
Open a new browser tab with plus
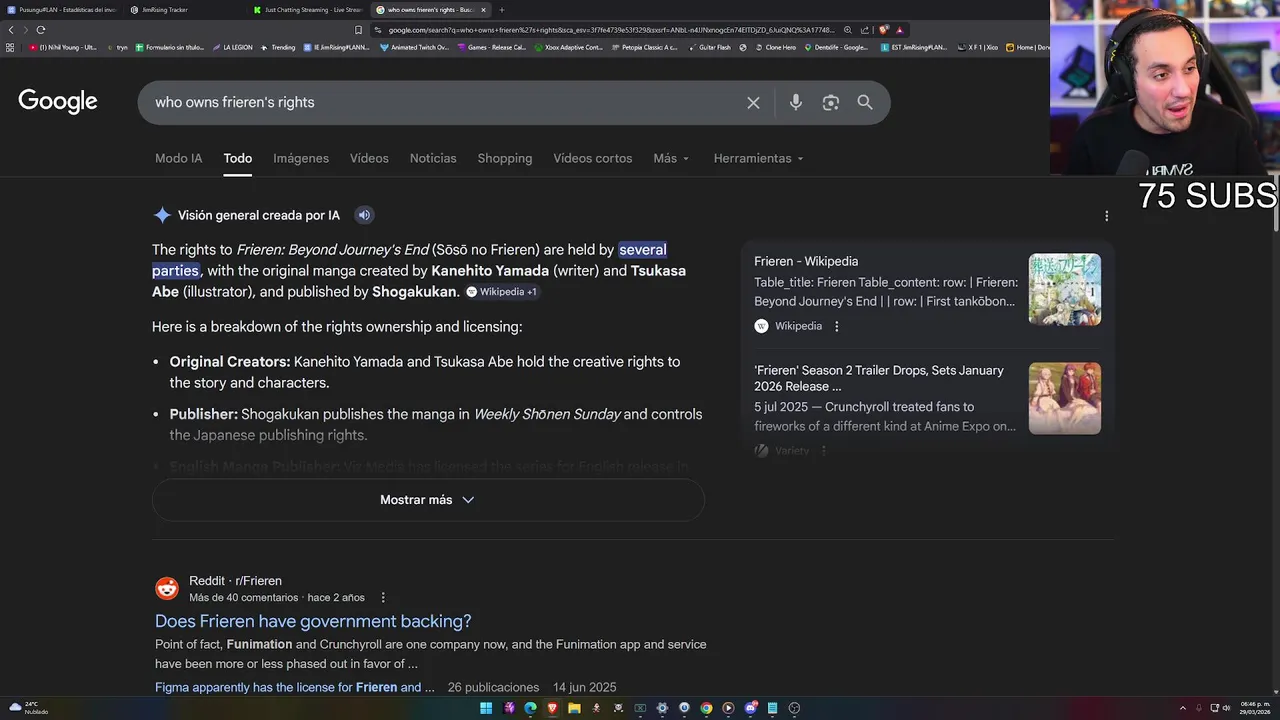(x=502, y=10)
